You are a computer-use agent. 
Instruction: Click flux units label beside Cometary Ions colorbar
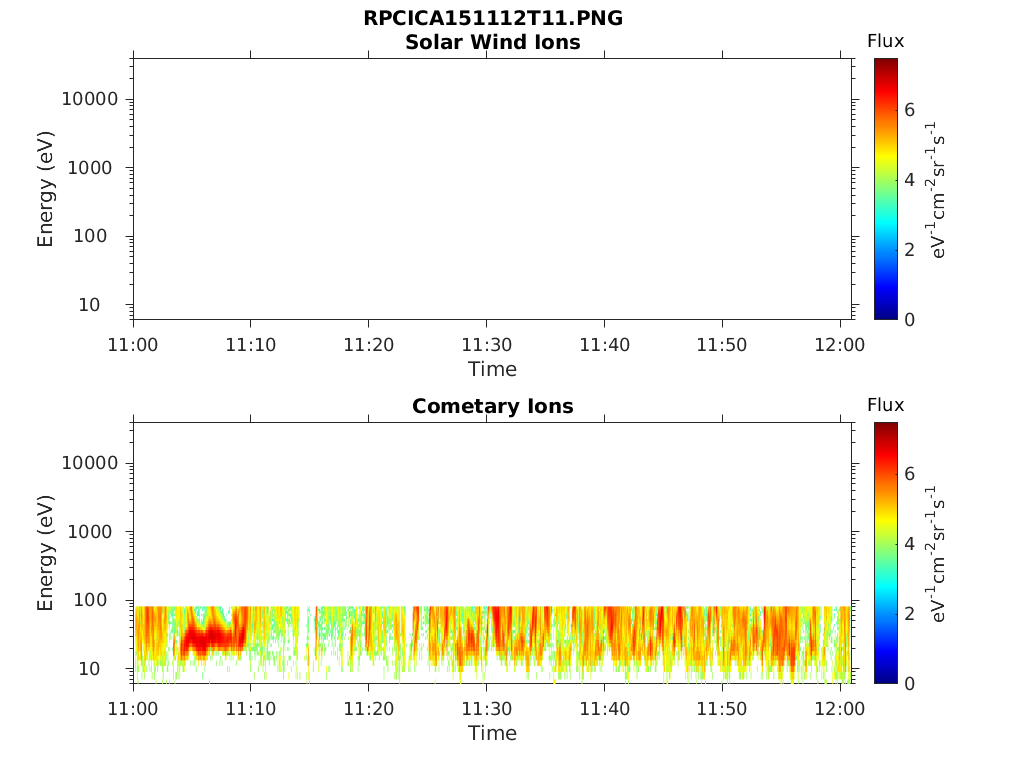(935, 554)
